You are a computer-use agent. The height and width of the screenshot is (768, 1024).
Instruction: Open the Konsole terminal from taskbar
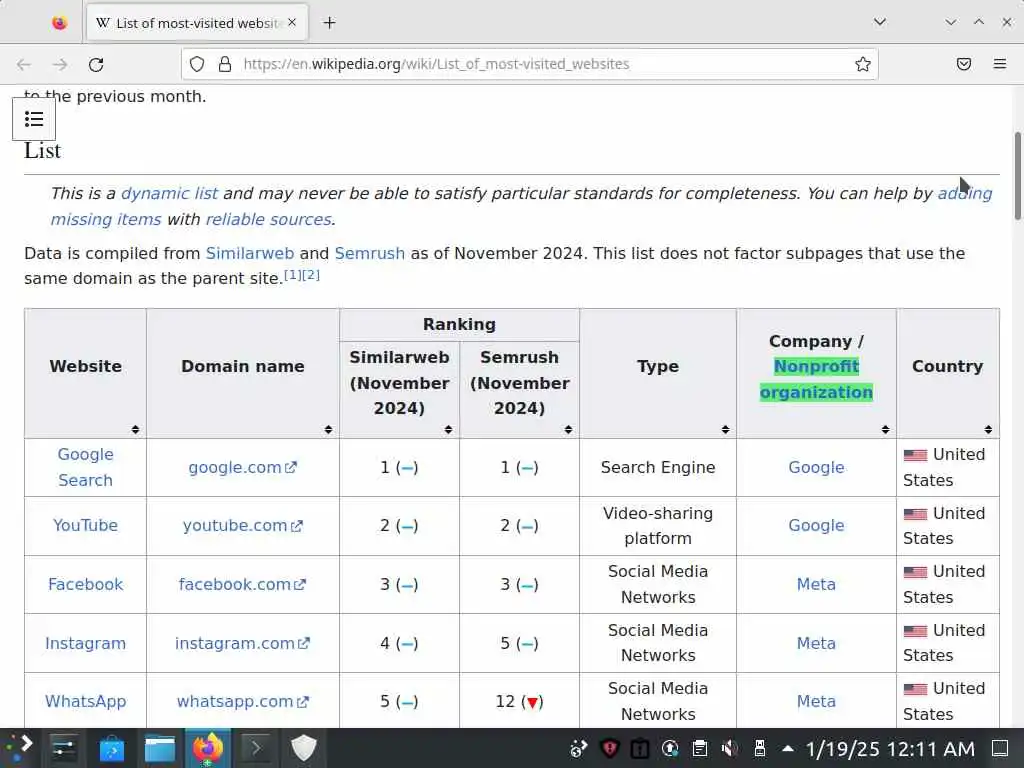tap(255, 748)
